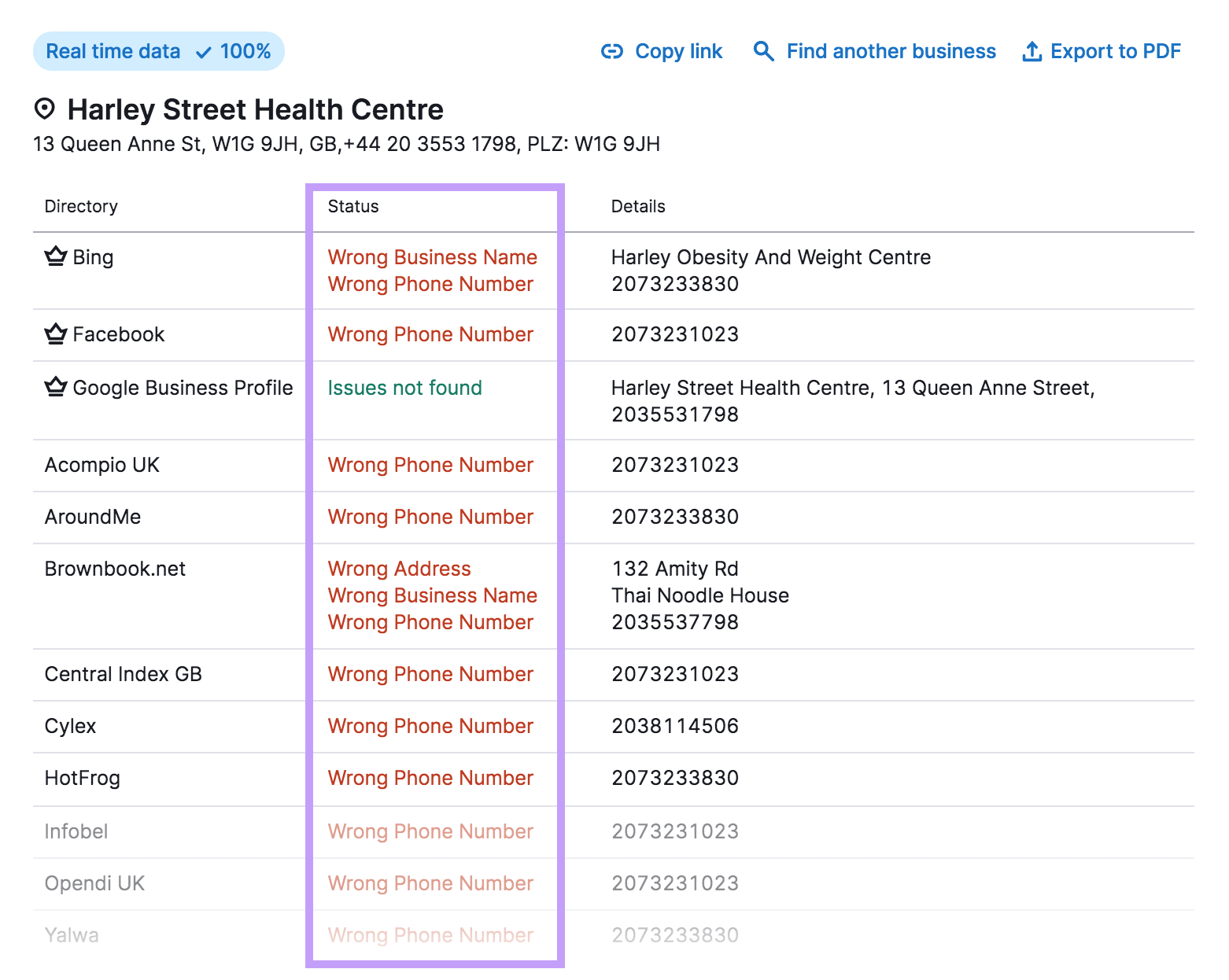This screenshot has width=1229, height=980.
Task: Select the Brownbook.net directory
Action: tap(115, 569)
